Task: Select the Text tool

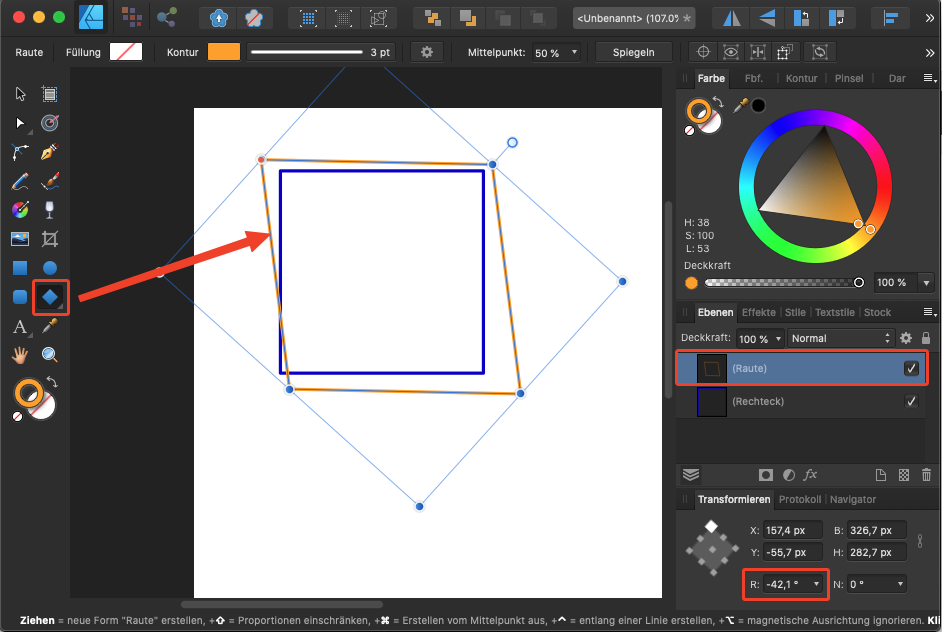Action: pos(22,327)
